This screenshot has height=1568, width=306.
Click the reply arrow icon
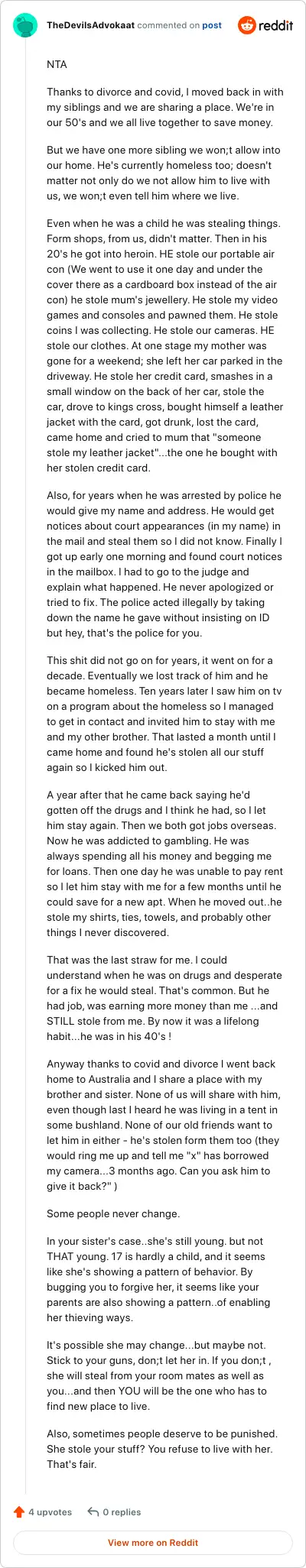tap(93, 1511)
